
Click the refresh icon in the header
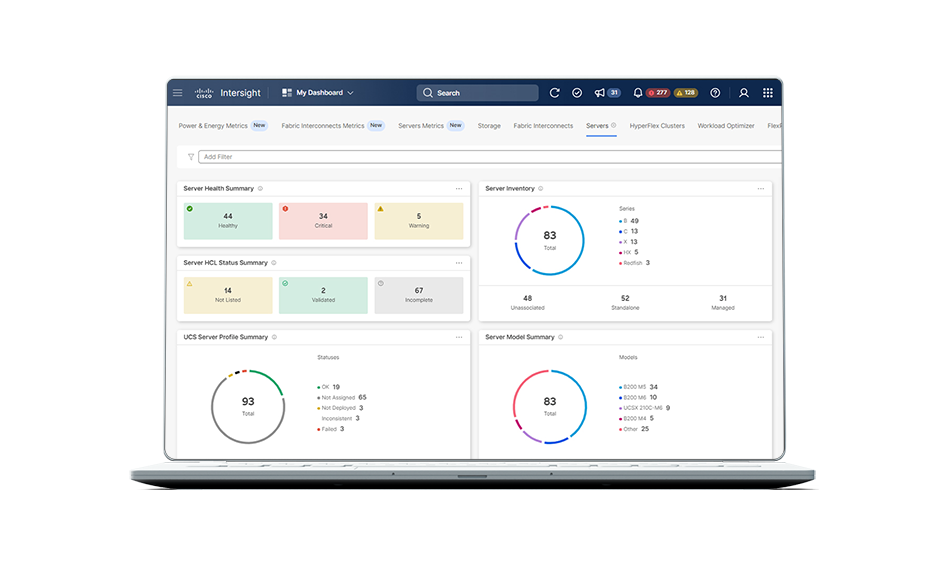click(555, 93)
